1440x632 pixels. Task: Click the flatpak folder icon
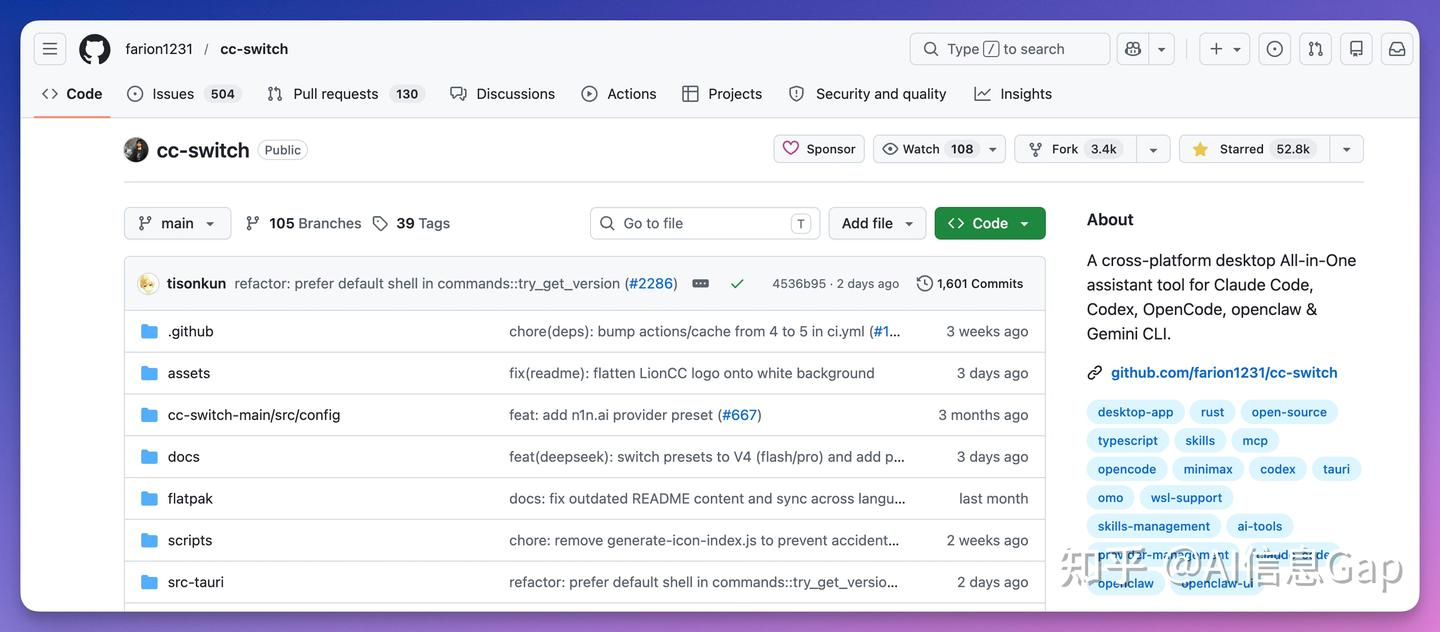tap(150, 499)
